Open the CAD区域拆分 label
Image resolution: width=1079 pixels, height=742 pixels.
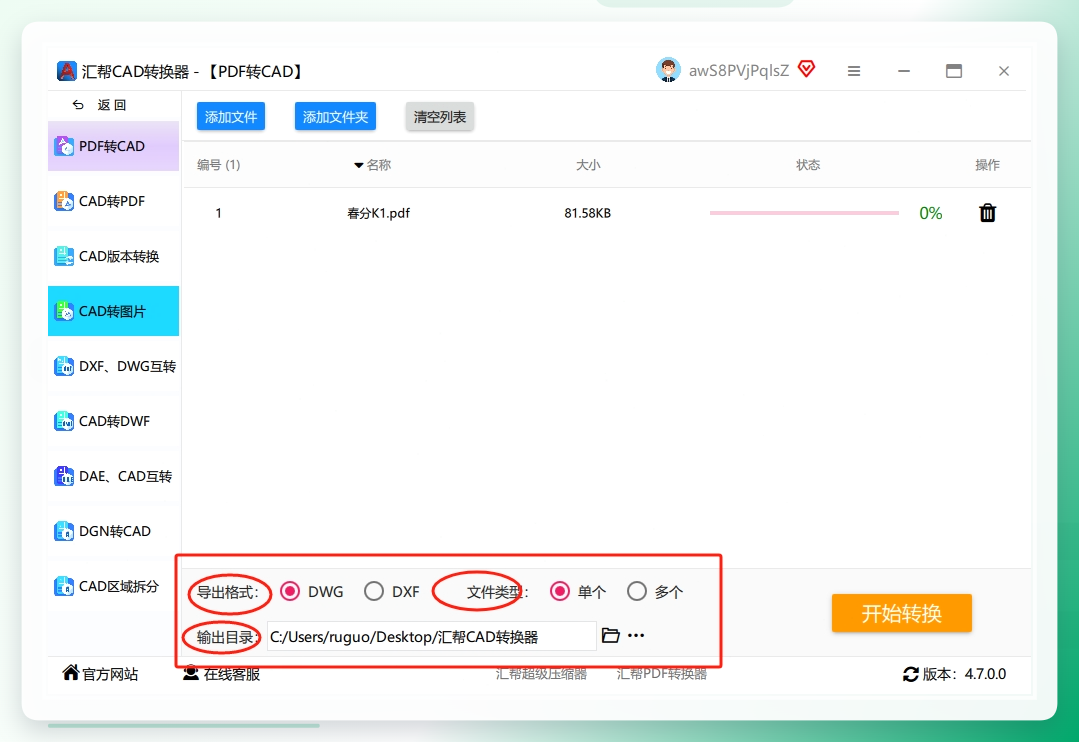pos(119,586)
